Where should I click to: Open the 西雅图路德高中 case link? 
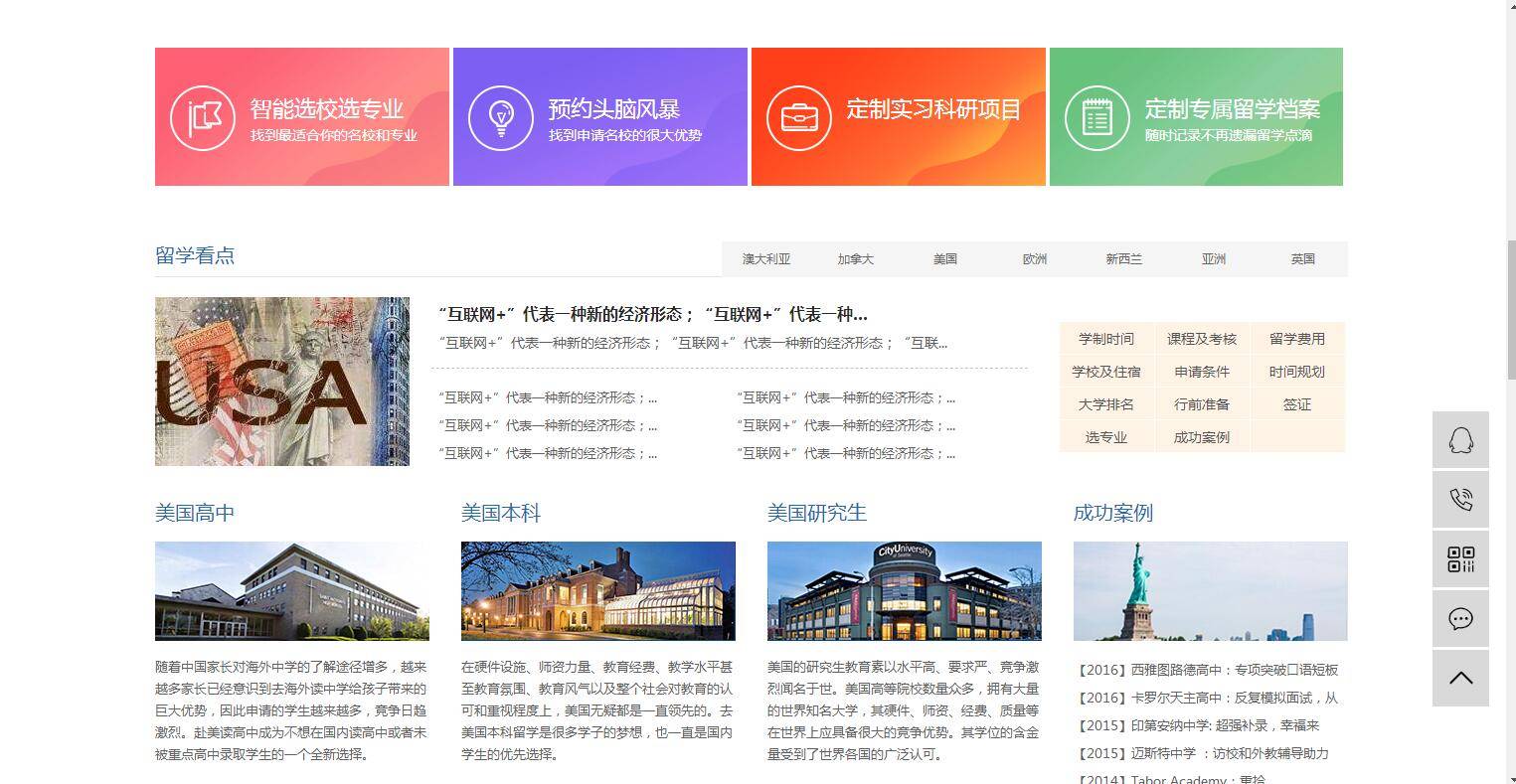tap(1208, 670)
